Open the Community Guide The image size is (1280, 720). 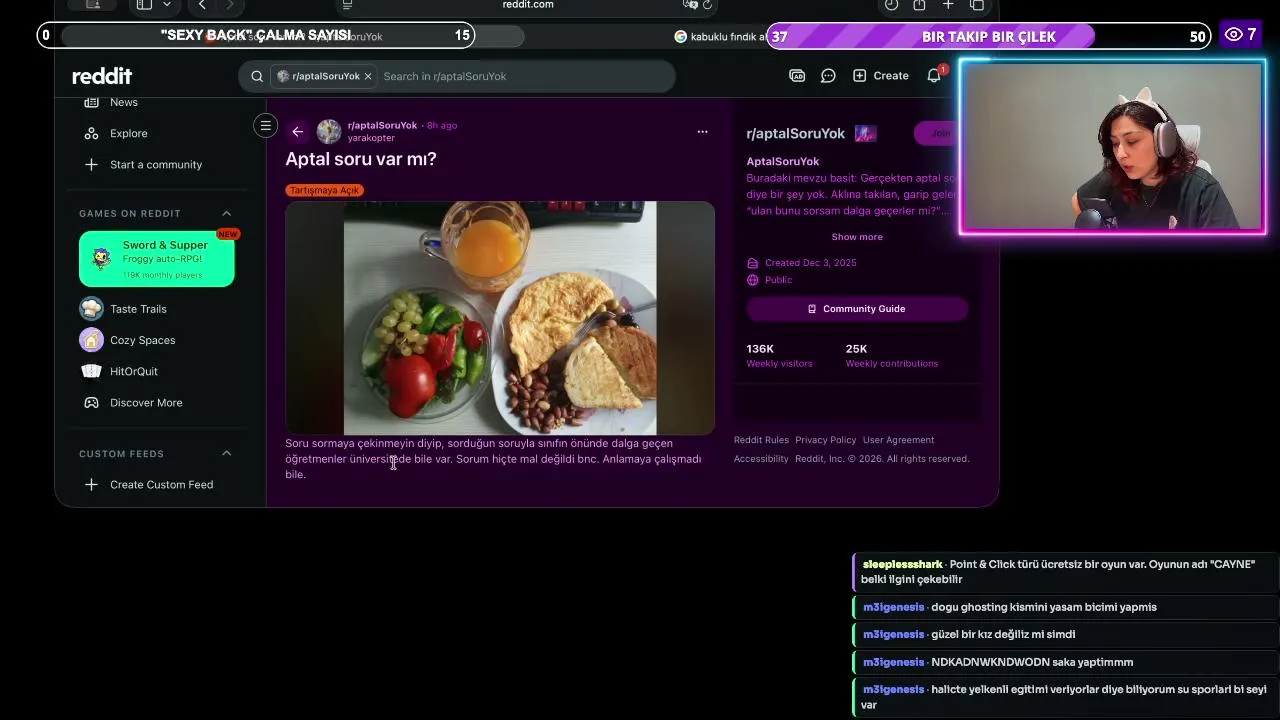[x=857, y=309]
